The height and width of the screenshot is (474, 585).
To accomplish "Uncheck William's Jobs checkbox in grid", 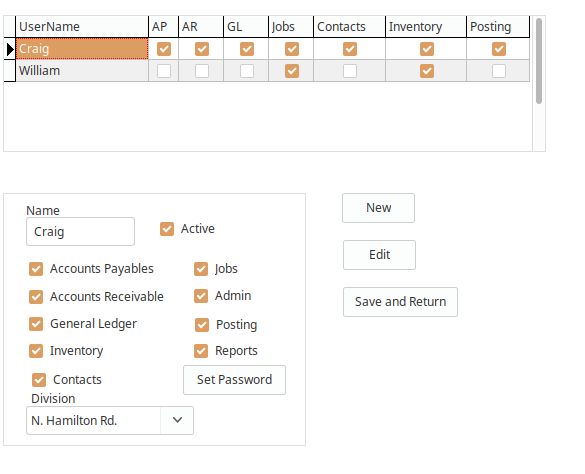I will point(292,71).
